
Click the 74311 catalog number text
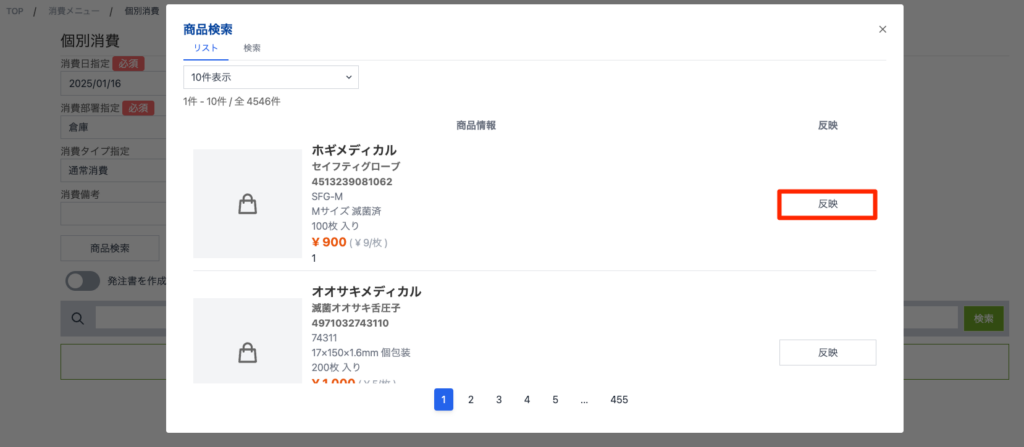(x=325, y=338)
